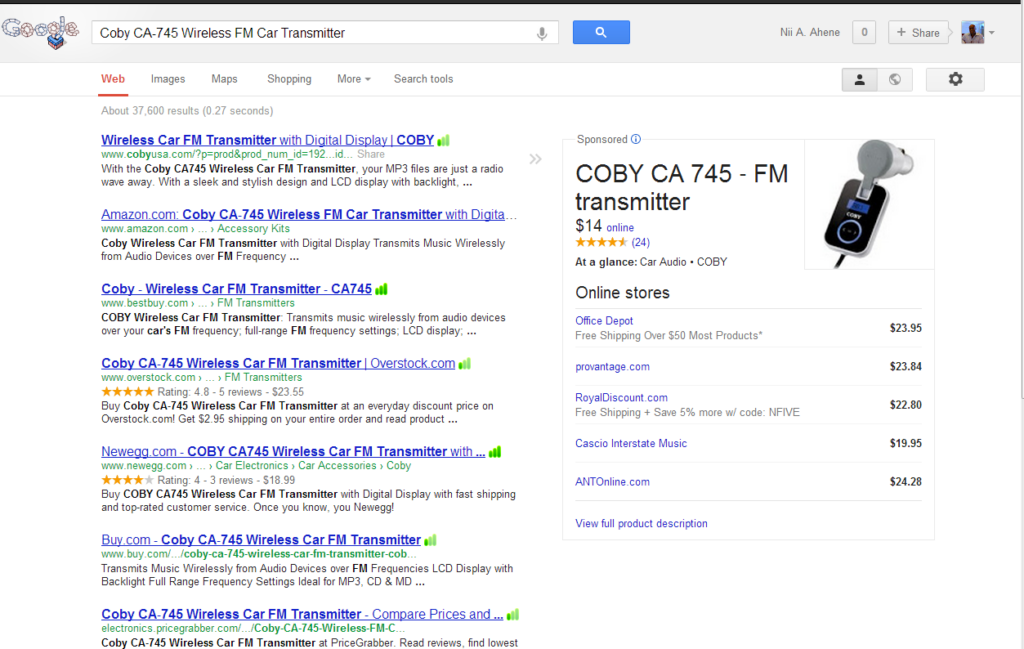Screen dimensions: 1024x649
Task: Click inside the search query text field
Action: 310,33
